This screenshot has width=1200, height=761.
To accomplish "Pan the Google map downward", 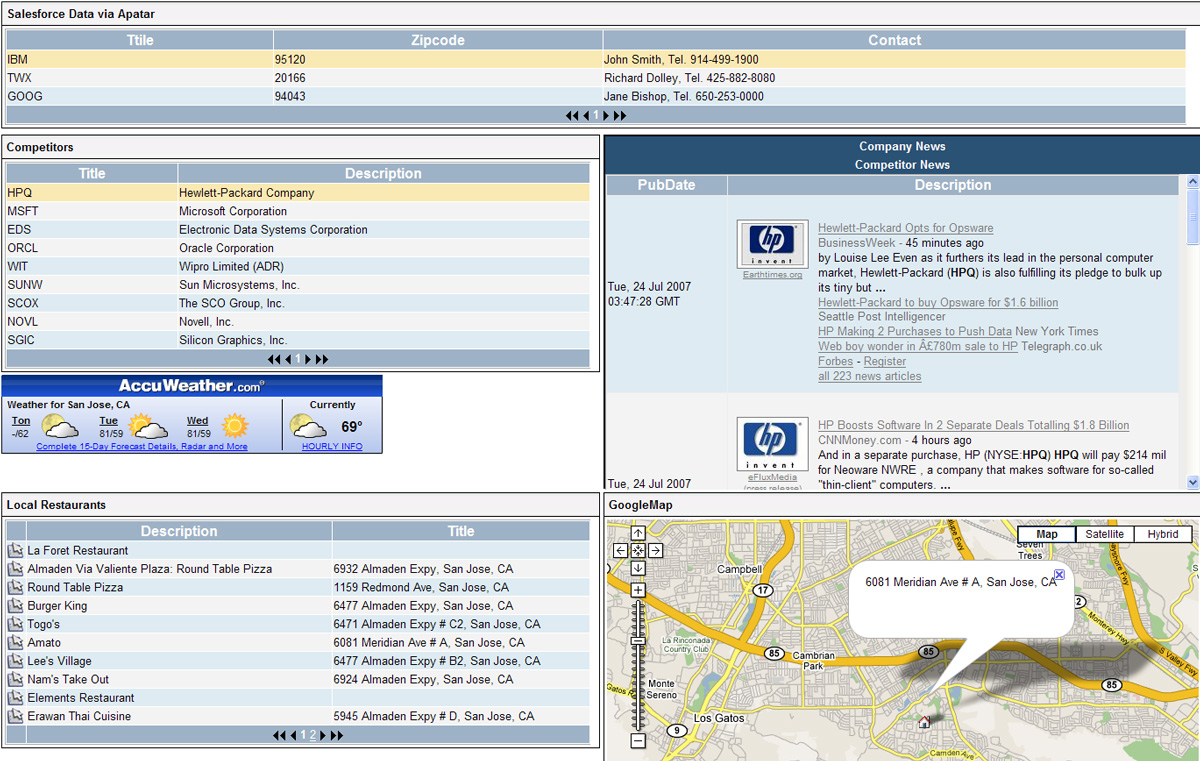I will pos(638,568).
